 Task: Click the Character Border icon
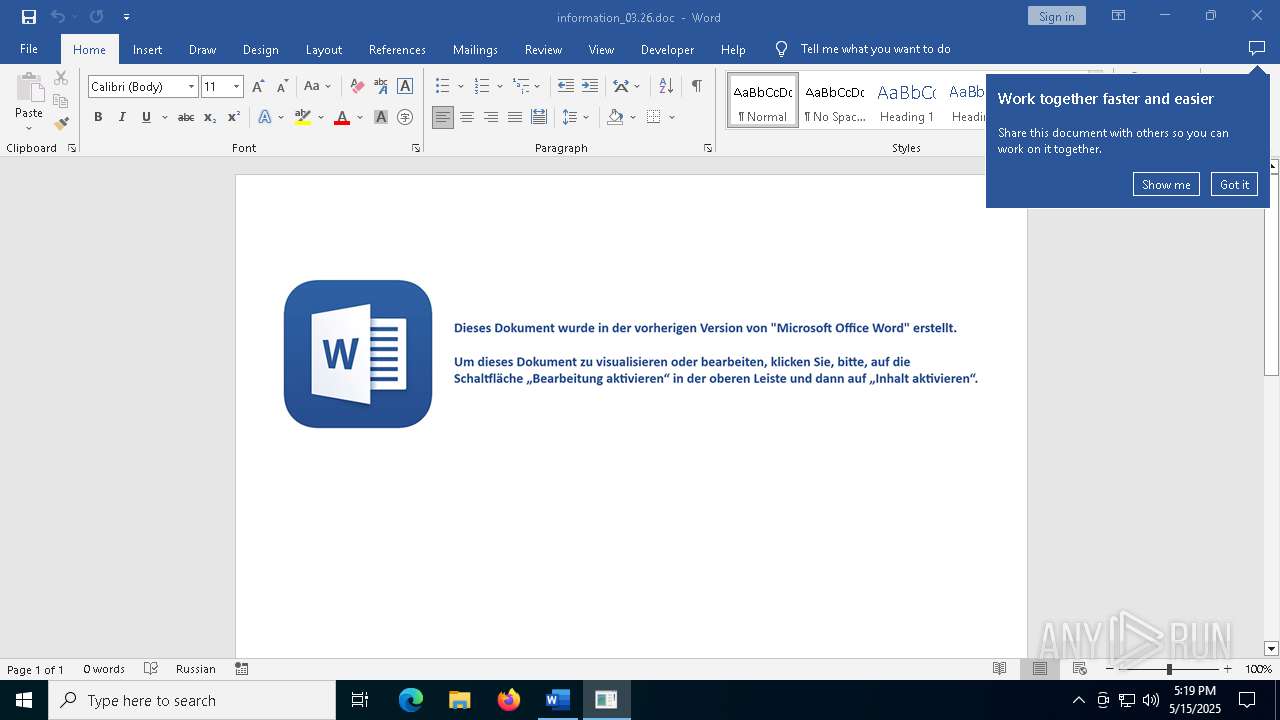(x=405, y=86)
